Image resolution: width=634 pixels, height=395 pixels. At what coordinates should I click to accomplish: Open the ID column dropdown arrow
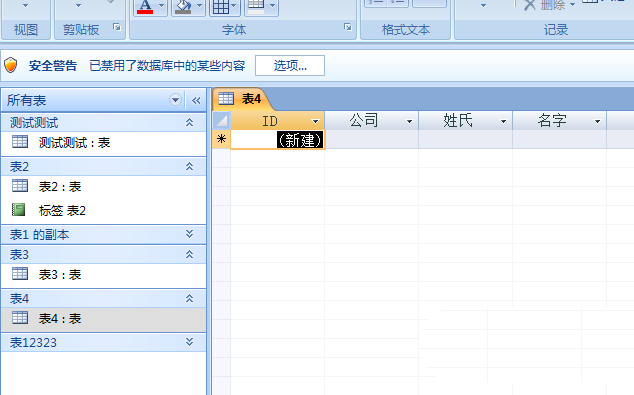click(315, 121)
